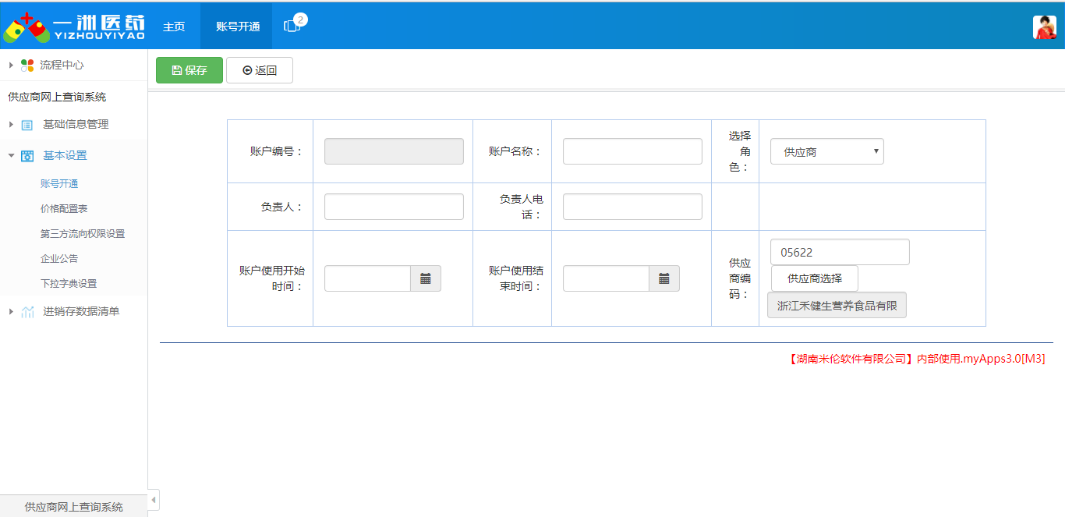1066x518 pixels.
Task: Click the 进销存数据清单 chart icon
Action: [27, 312]
